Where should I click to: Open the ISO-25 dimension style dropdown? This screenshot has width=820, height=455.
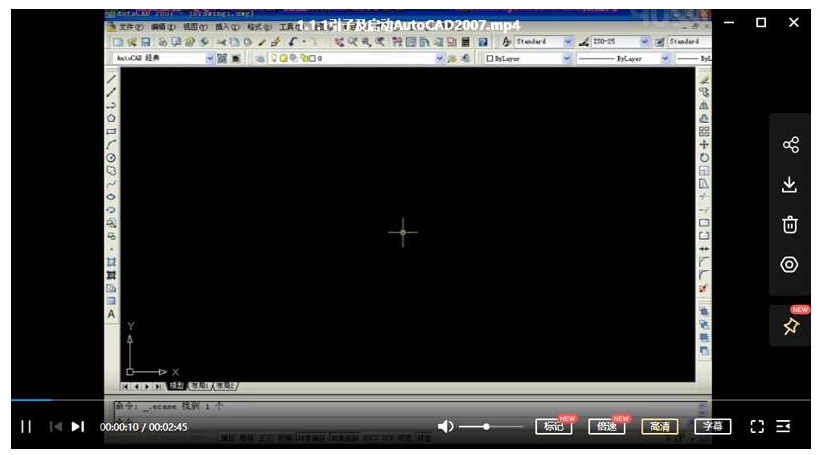tap(644, 42)
